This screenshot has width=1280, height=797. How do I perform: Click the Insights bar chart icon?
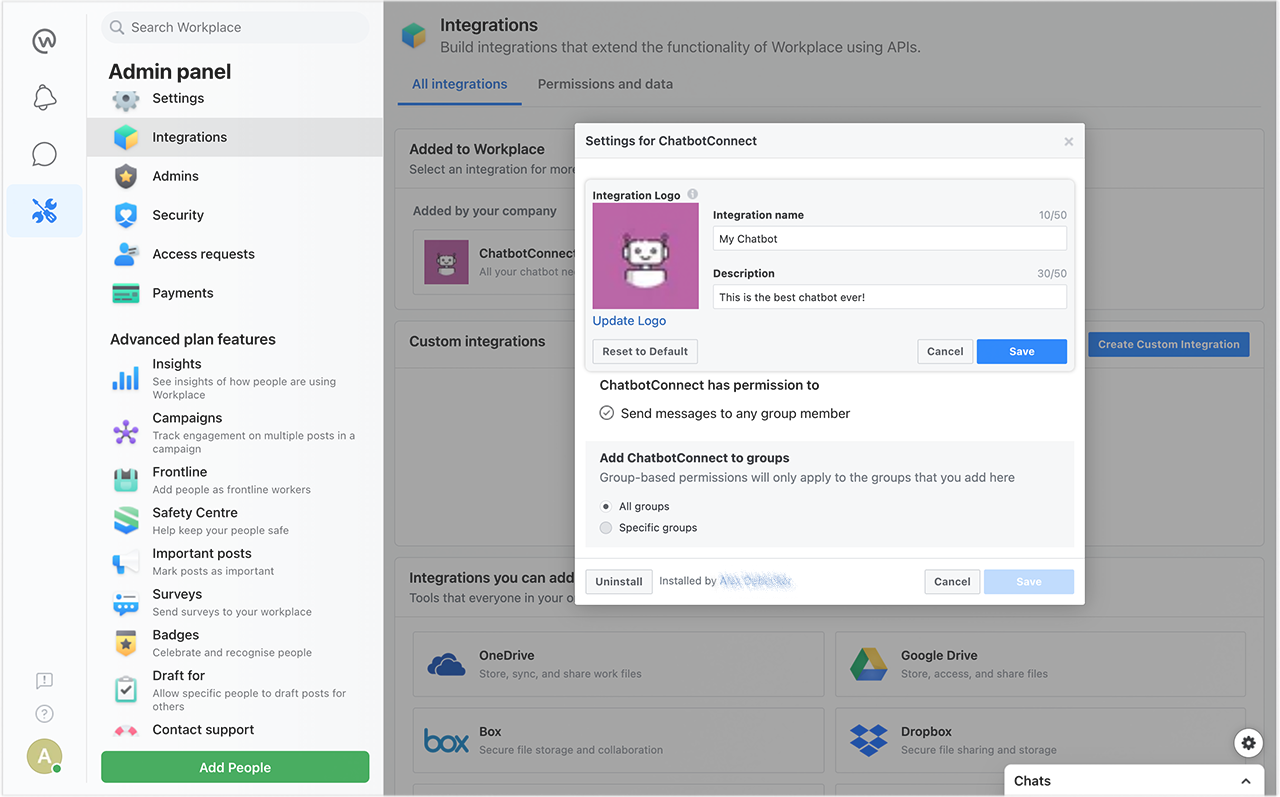pos(126,379)
